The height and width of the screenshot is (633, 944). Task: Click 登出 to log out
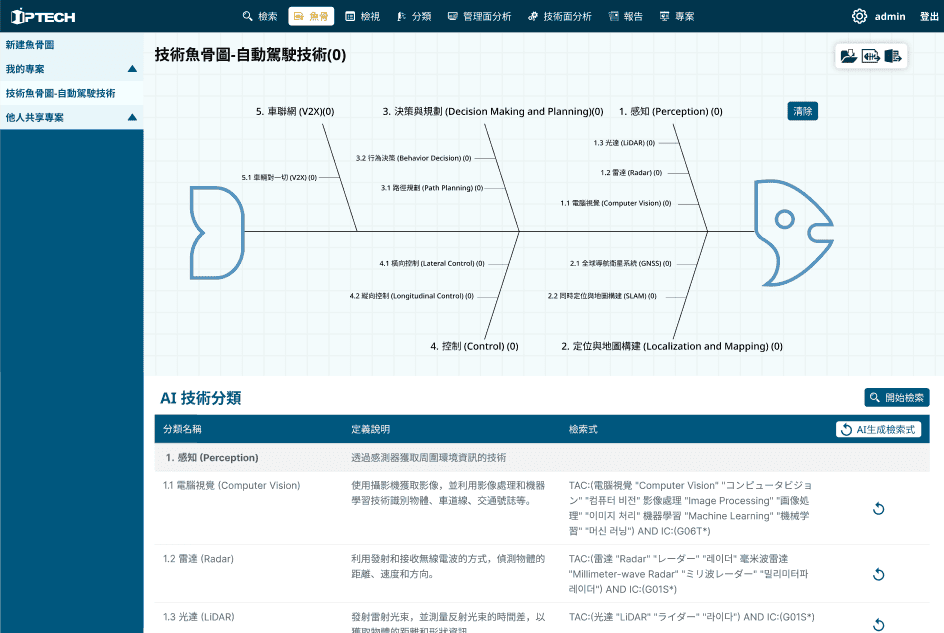[929, 16]
